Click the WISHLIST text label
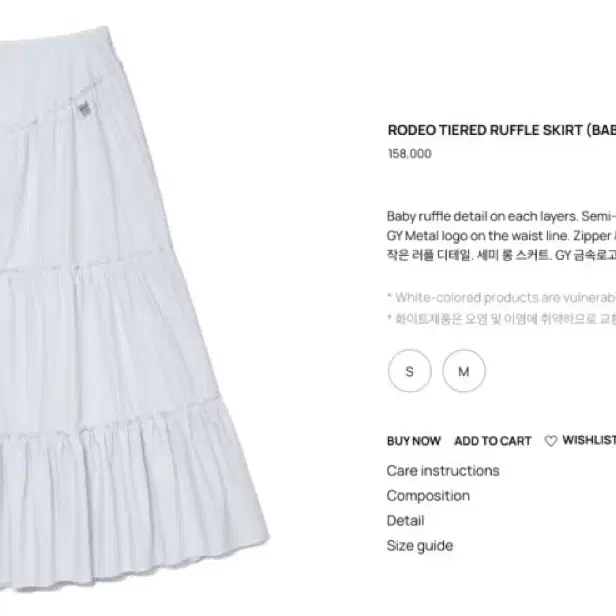This screenshot has height=616, width=616. [x=589, y=440]
